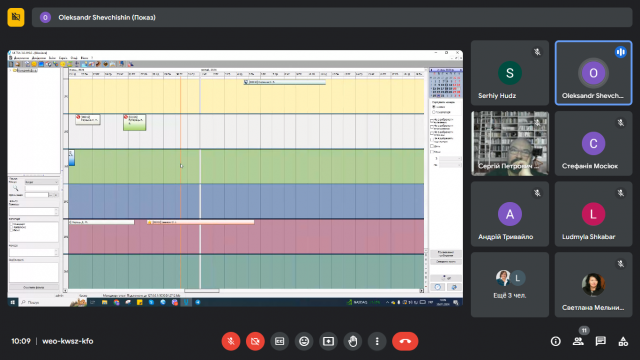The image size is (640, 360).
Task: Click the Стефанія Мосюк participant tile
Action: [x=593, y=143]
